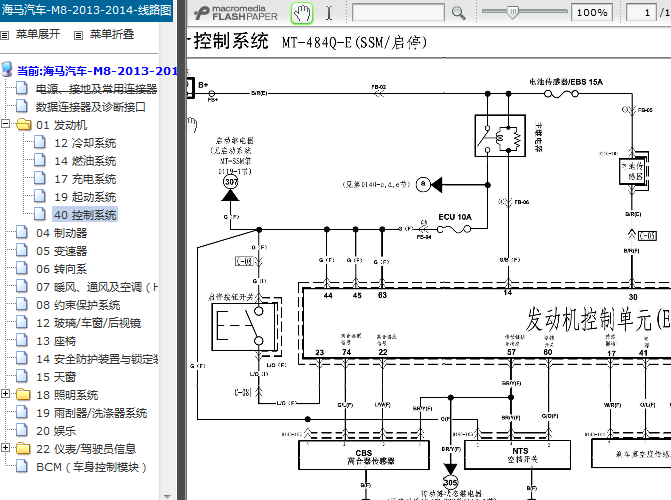Open 12 玻璃/车窗/后视镜 page
The height and width of the screenshot is (500, 671).
coord(89,323)
